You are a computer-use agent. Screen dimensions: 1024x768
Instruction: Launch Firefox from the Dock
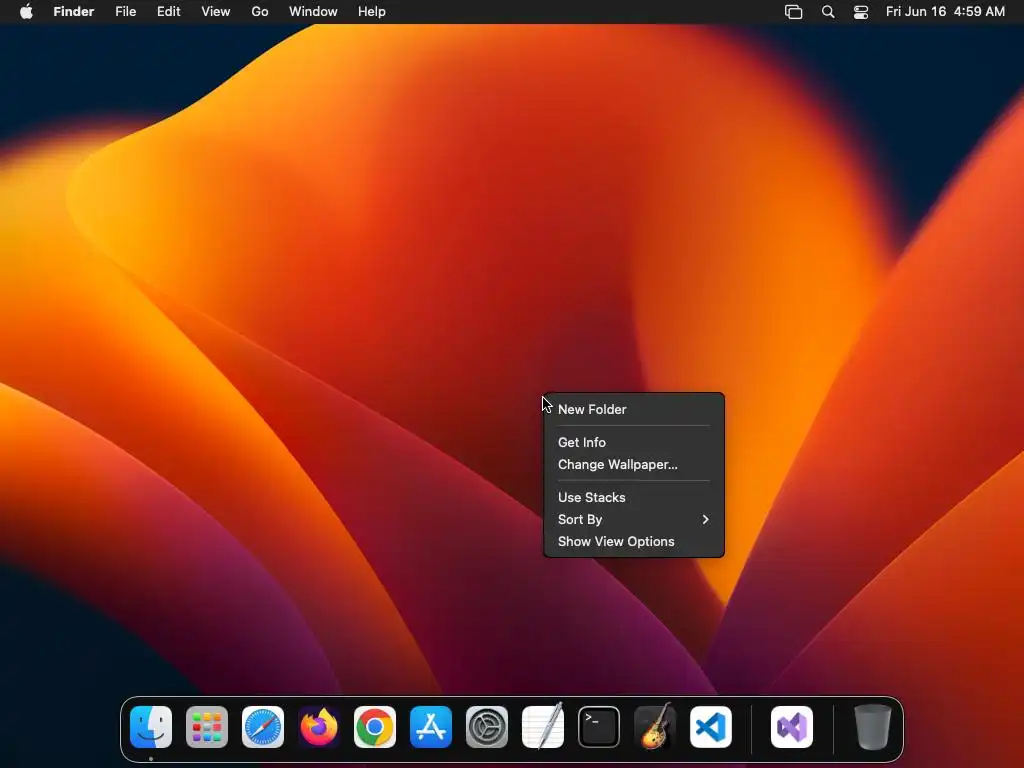tap(319, 727)
